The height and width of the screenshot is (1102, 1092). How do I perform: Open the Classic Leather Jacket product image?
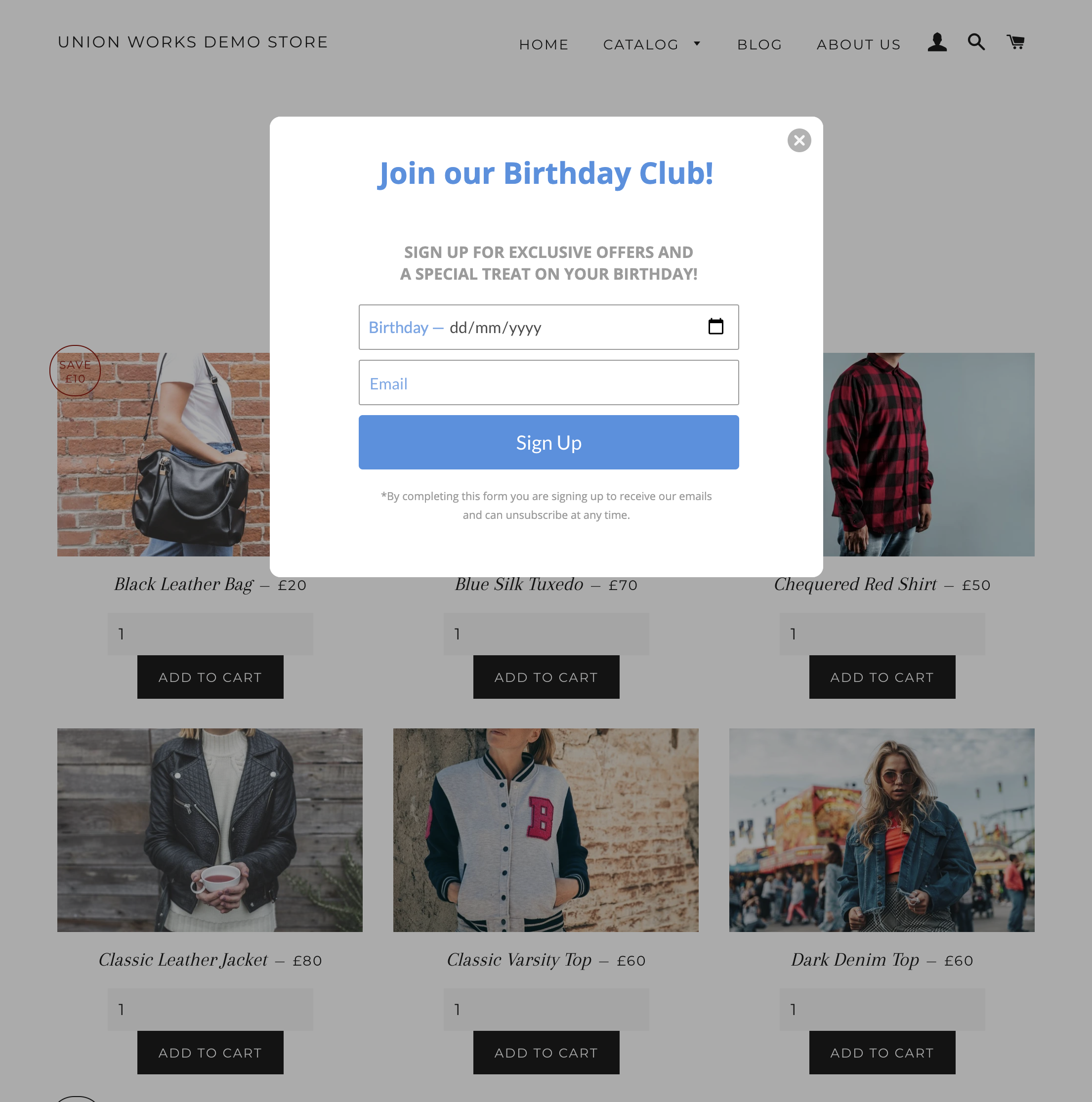(x=210, y=830)
